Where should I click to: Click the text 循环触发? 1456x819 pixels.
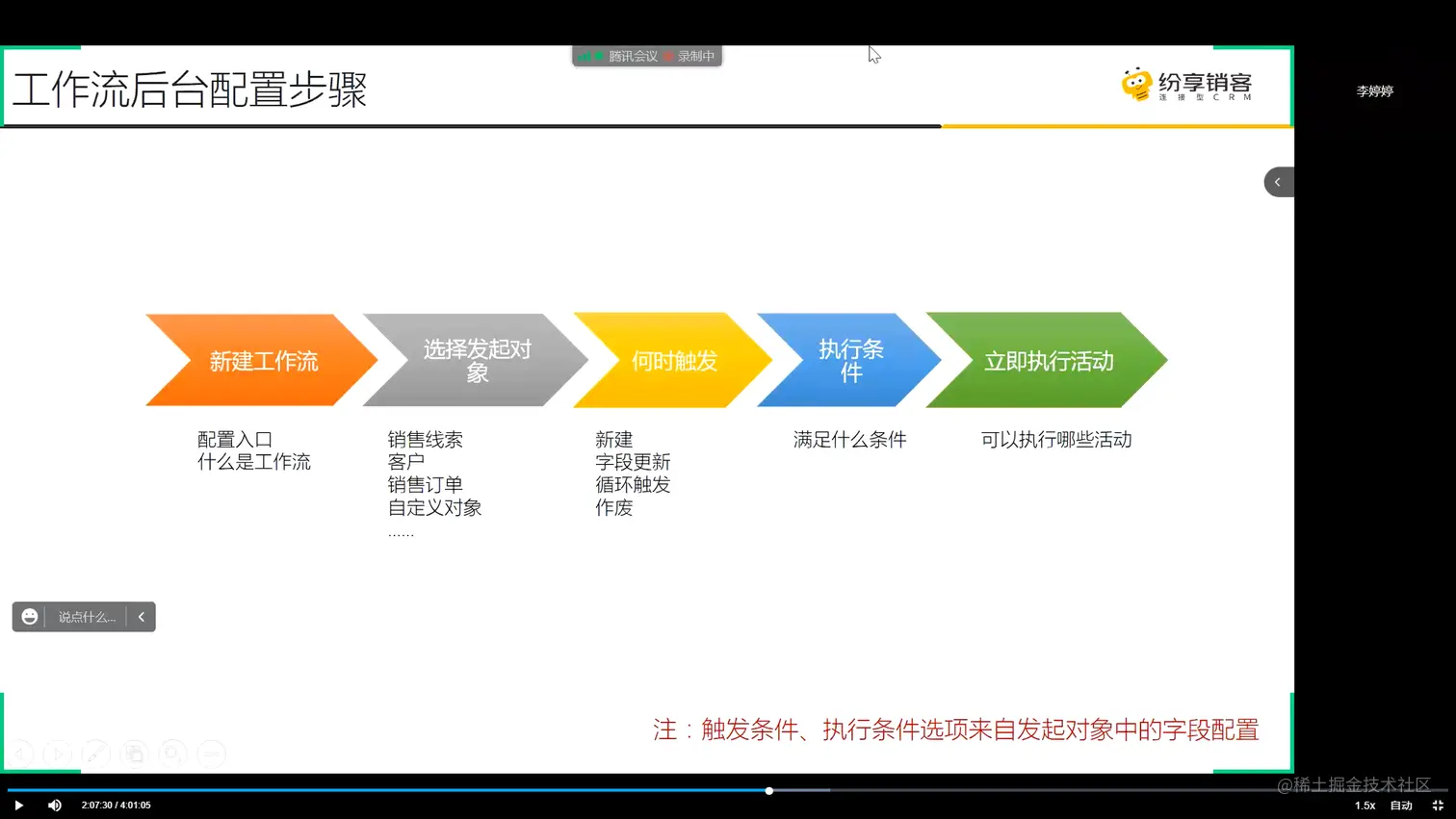pyautogui.click(x=633, y=485)
